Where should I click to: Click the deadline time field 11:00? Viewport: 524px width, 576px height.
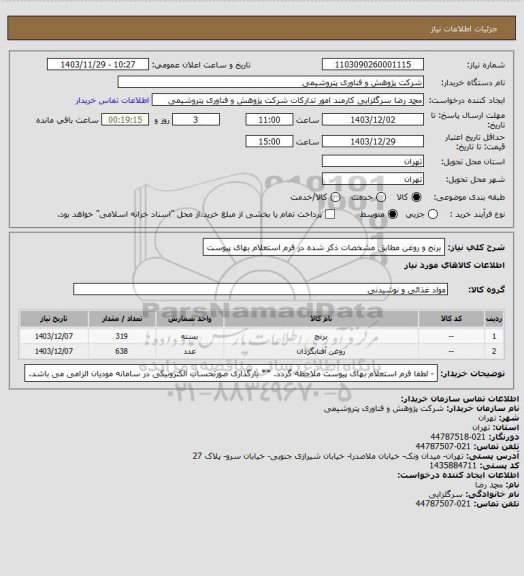[269, 120]
